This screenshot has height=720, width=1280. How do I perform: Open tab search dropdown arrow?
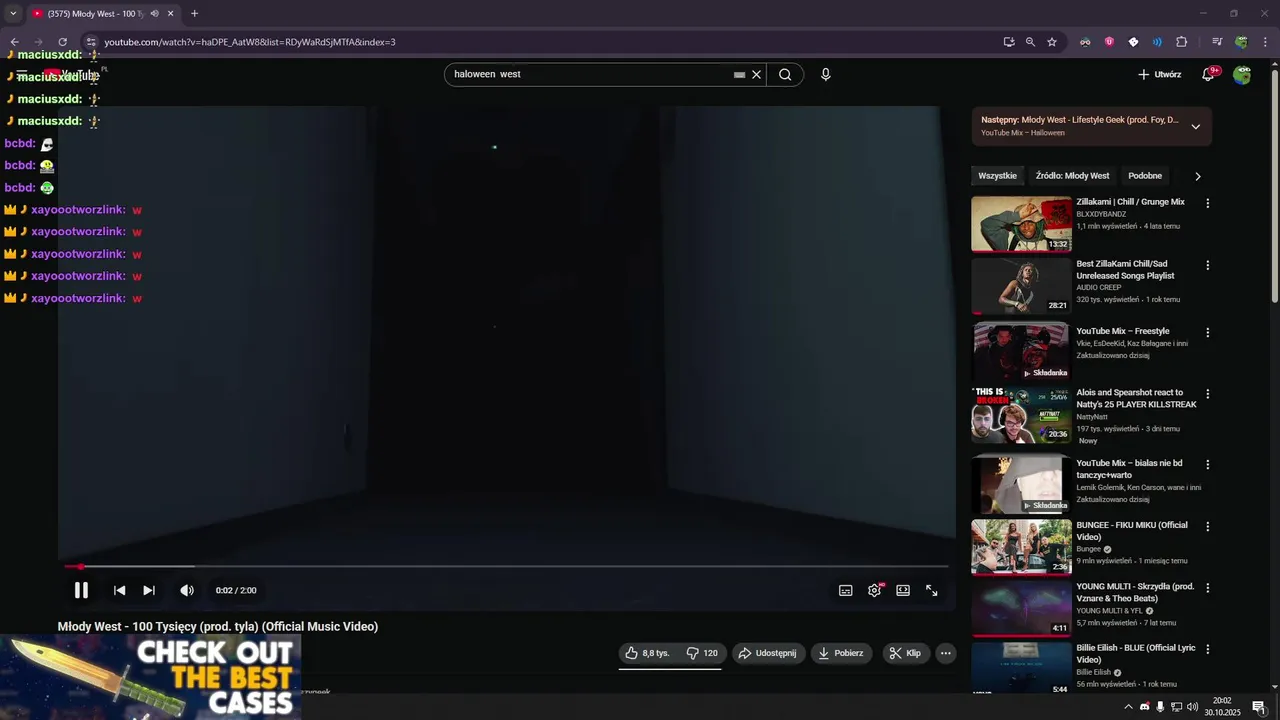pyautogui.click(x=13, y=14)
